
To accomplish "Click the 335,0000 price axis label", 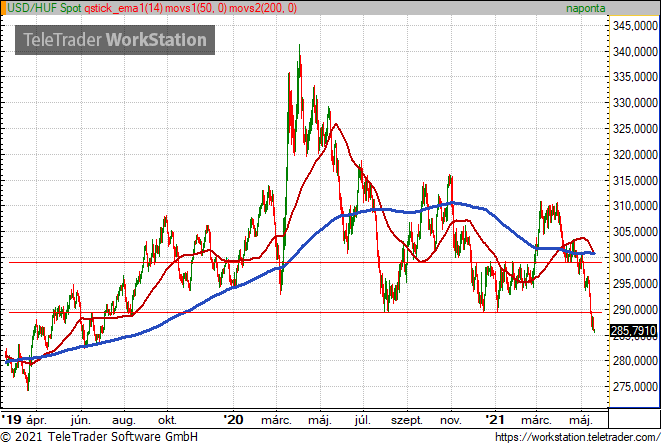I will click(635, 77).
